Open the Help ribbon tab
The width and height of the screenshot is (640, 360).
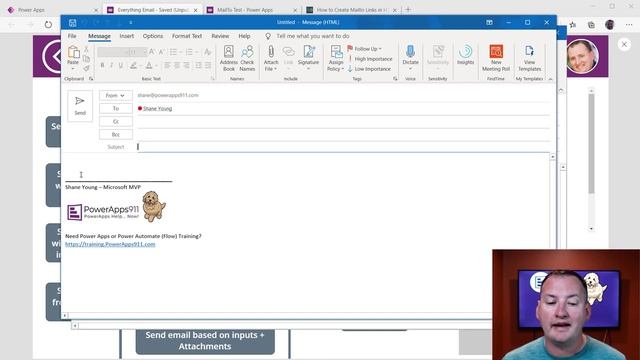(x=244, y=36)
